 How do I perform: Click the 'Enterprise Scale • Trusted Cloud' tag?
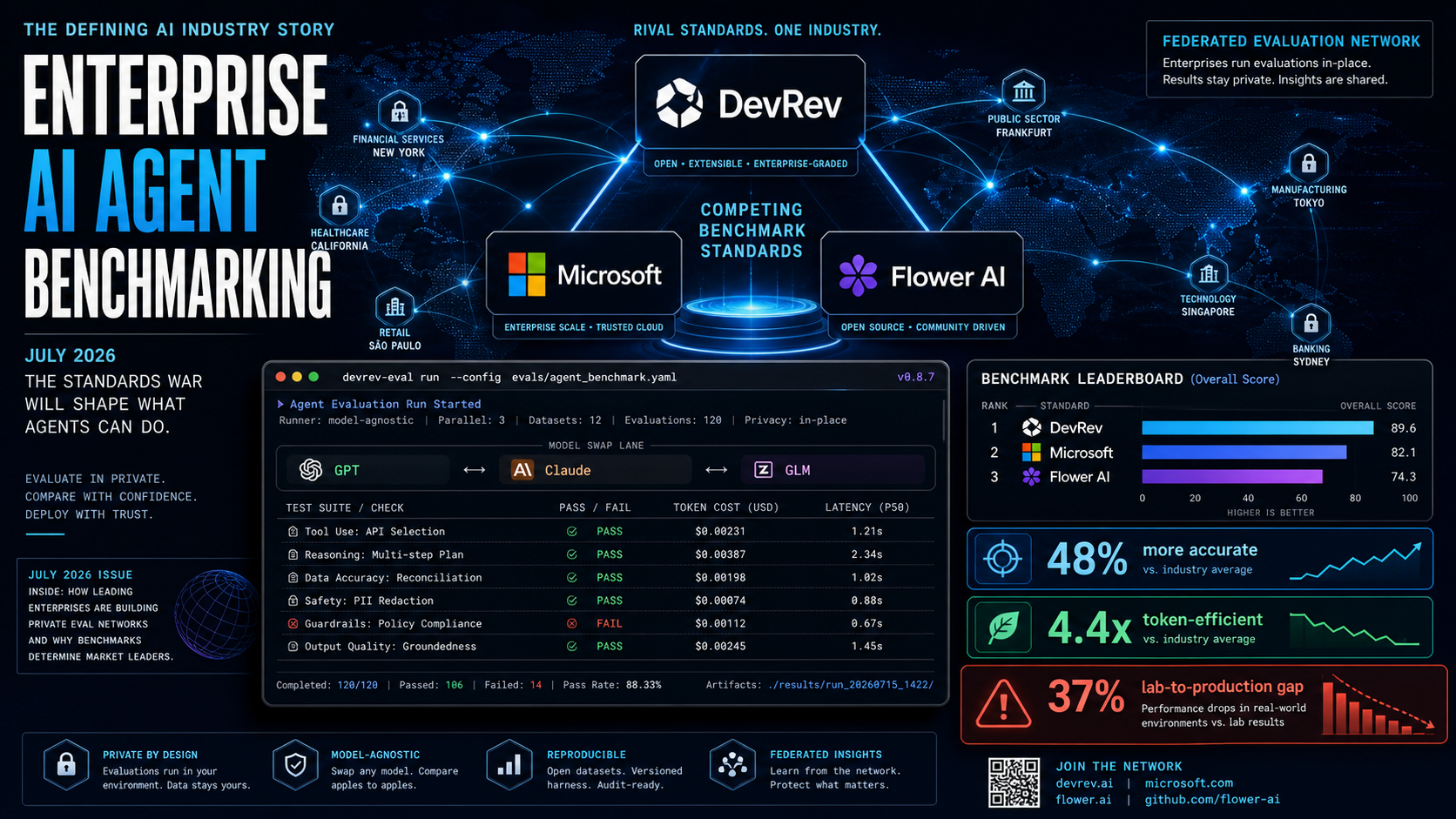pos(584,327)
